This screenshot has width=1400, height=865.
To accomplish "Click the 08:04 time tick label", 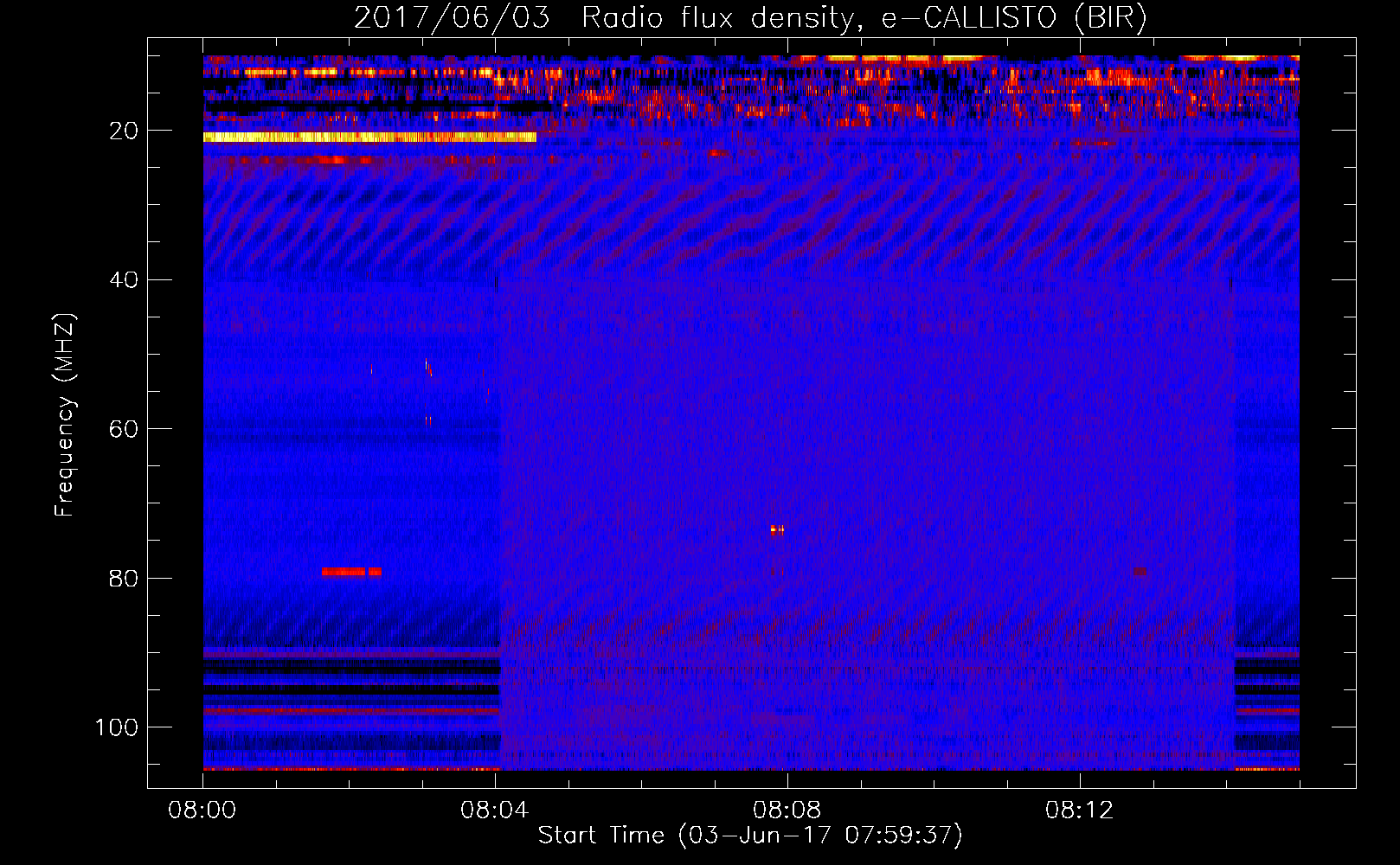I will coord(495,811).
